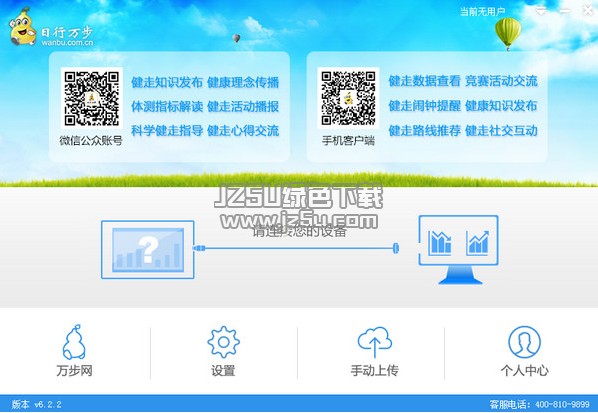The width and height of the screenshot is (598, 413).
Task: Click the 手动上传 cloud upload icon
Action: 375,342
